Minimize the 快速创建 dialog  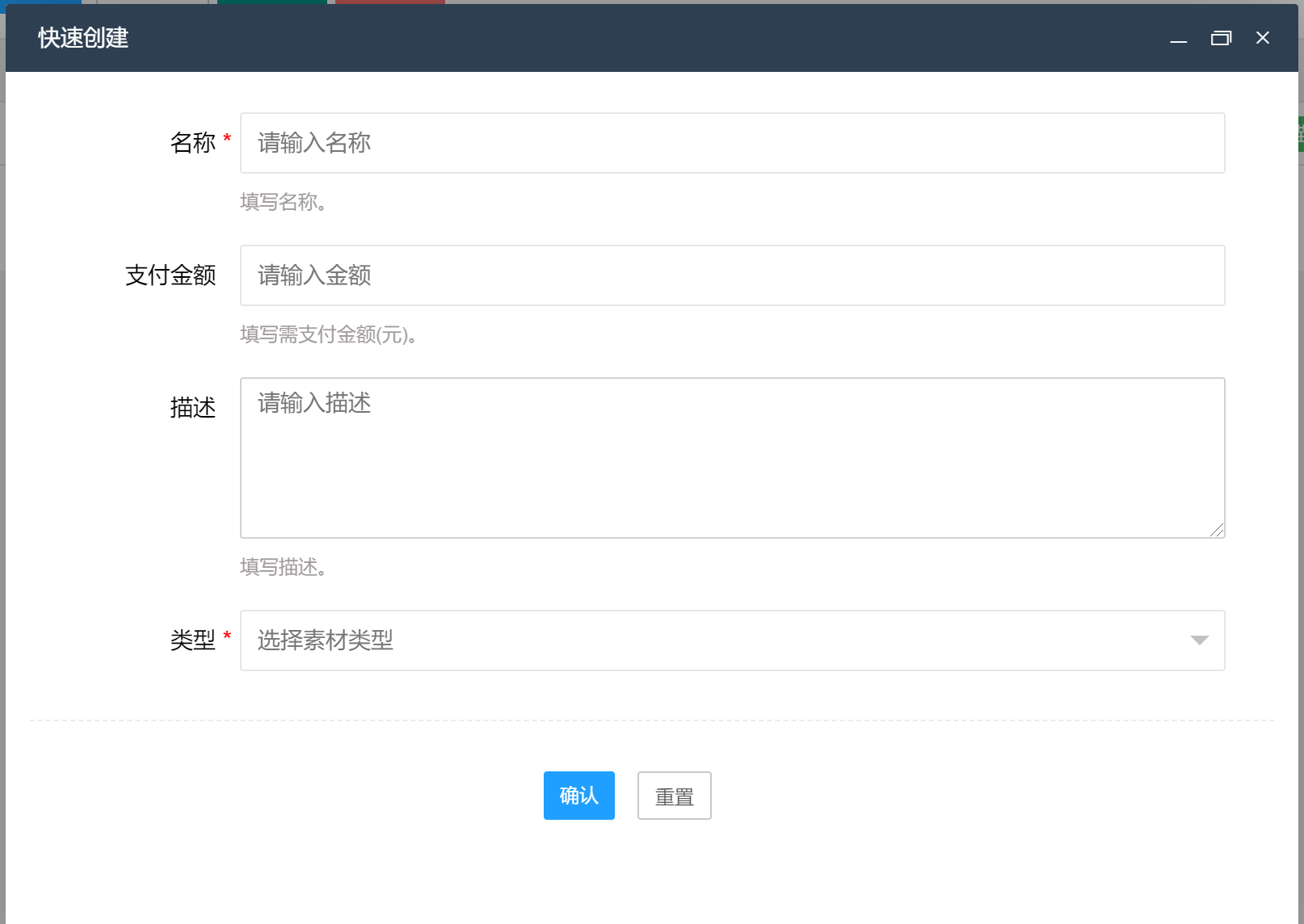pos(1179,39)
